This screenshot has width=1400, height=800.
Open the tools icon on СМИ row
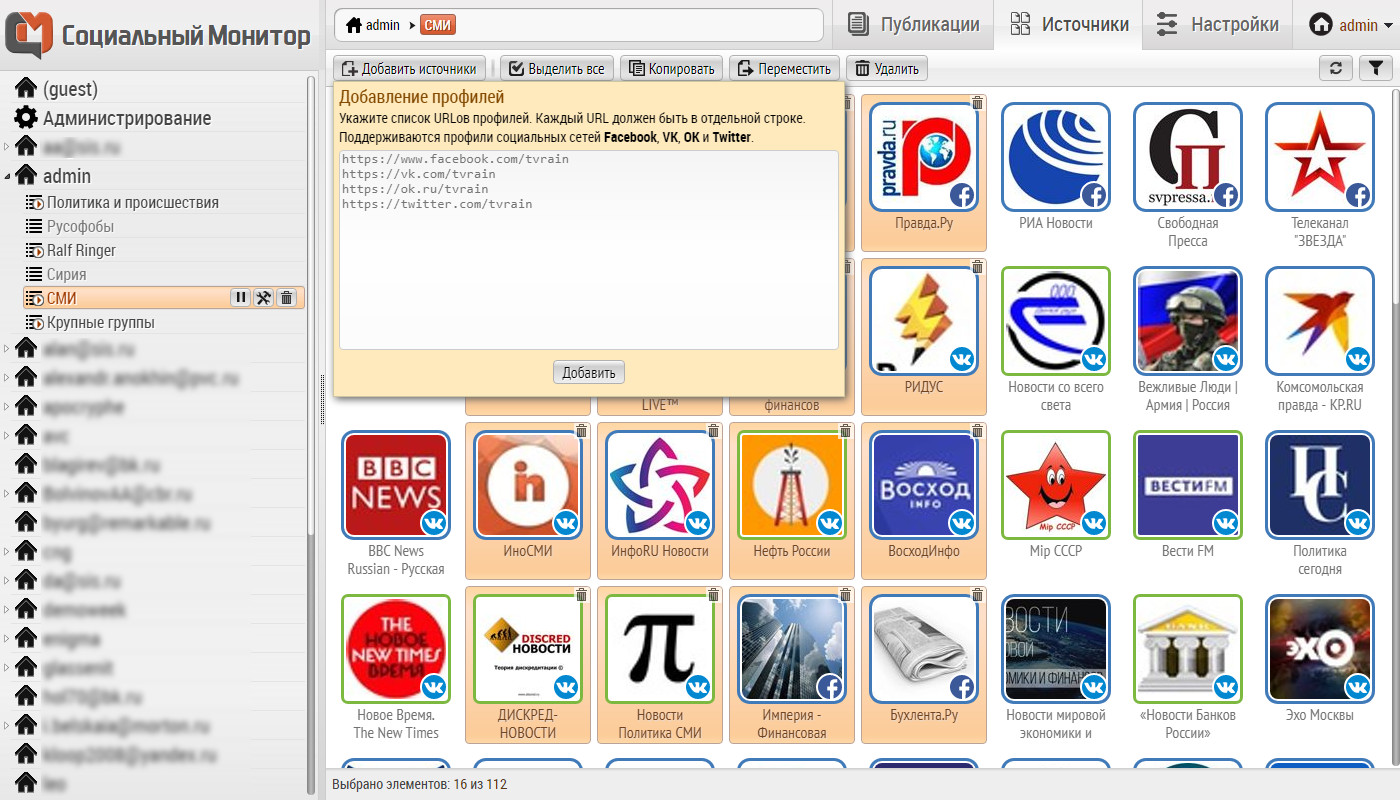264,297
